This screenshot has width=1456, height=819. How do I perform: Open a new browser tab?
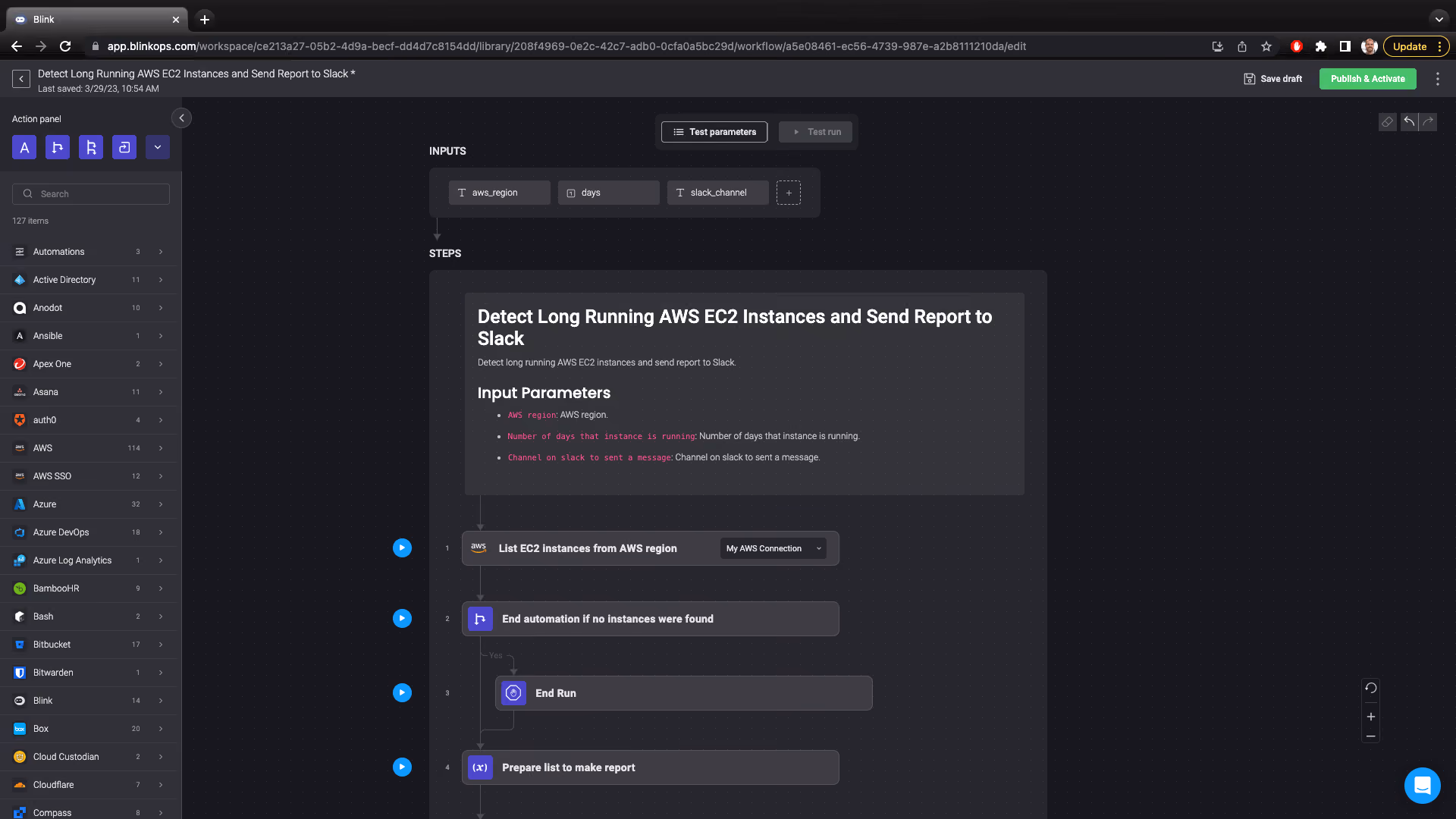204,20
